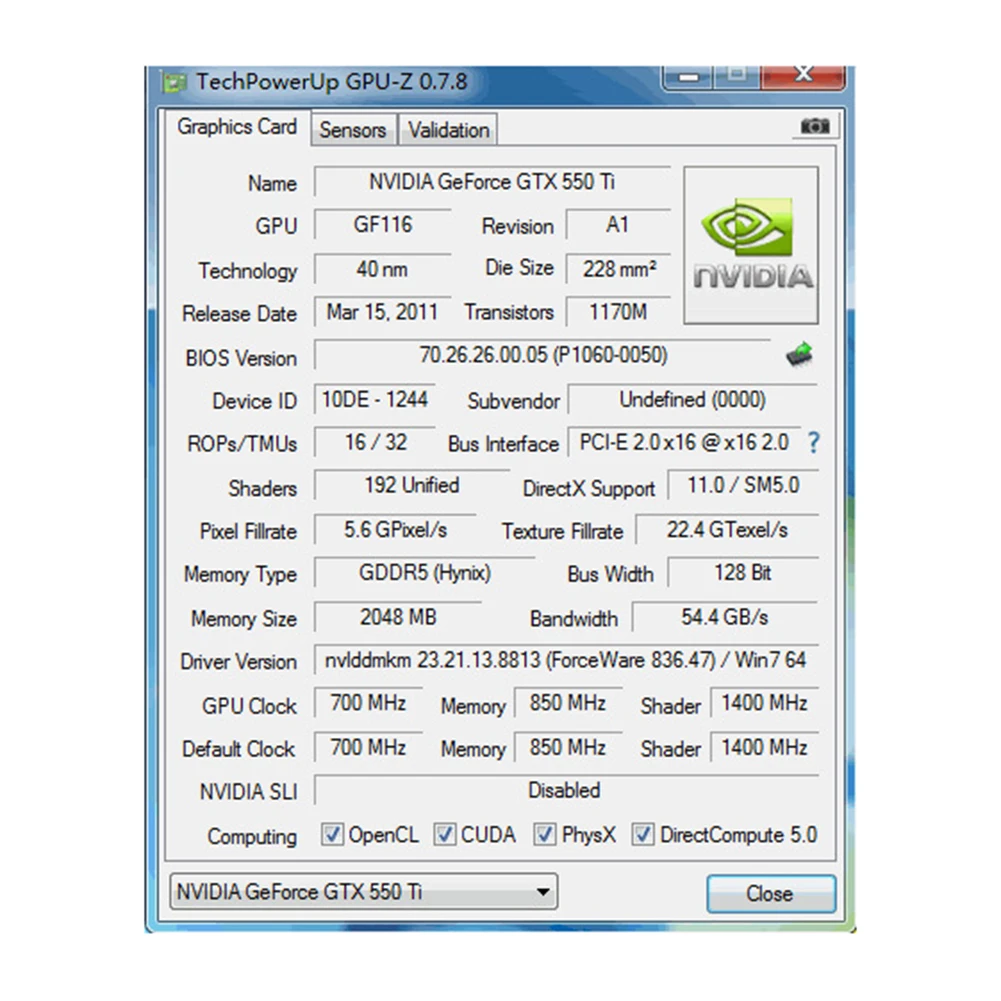Click the DirectX Support field 11.0 / SM5.0
Viewport: 1001px width, 1001px height.
pos(743,486)
